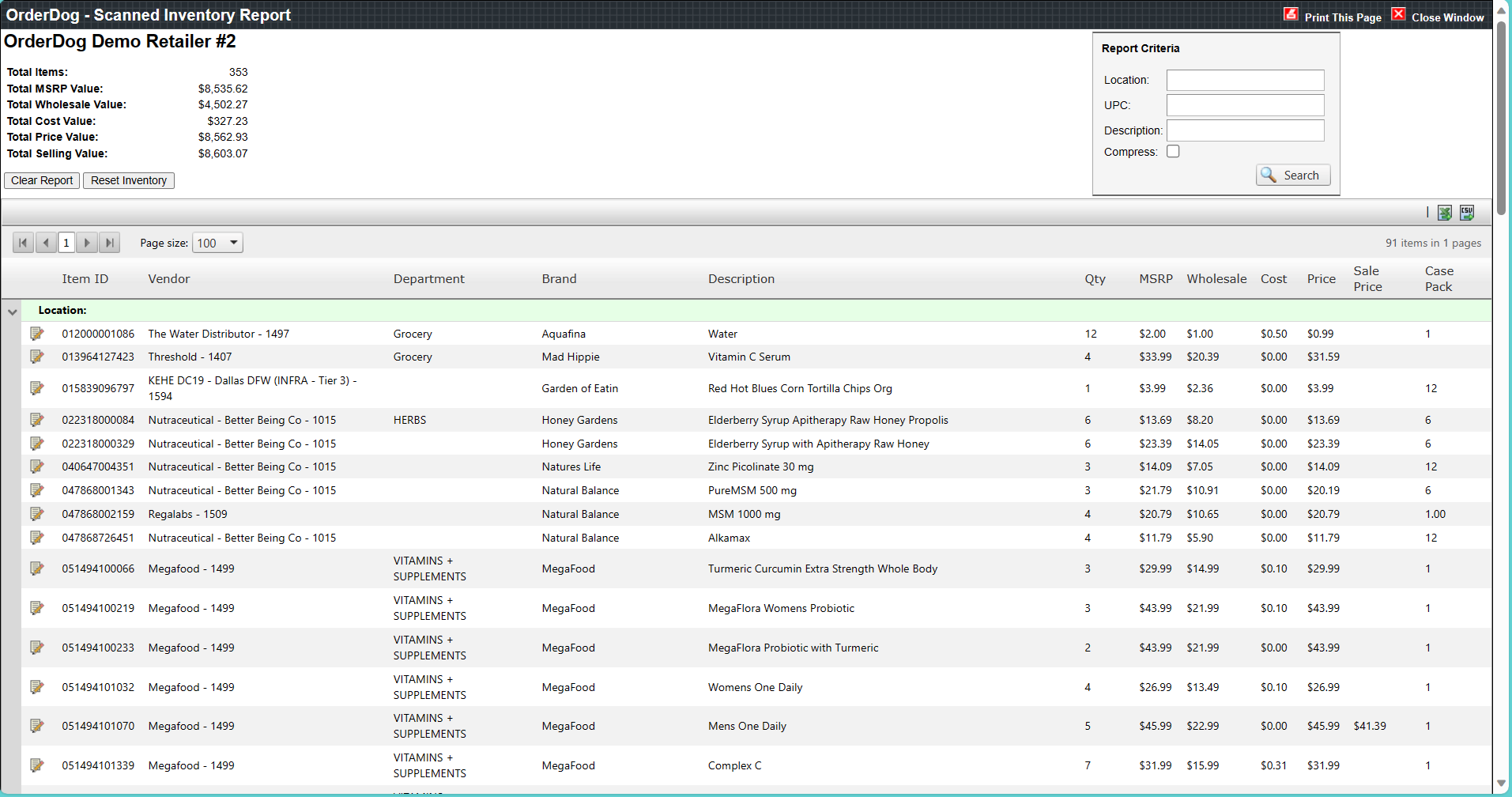Go to last page of grid
This screenshot has width=1512, height=797.
110,243
